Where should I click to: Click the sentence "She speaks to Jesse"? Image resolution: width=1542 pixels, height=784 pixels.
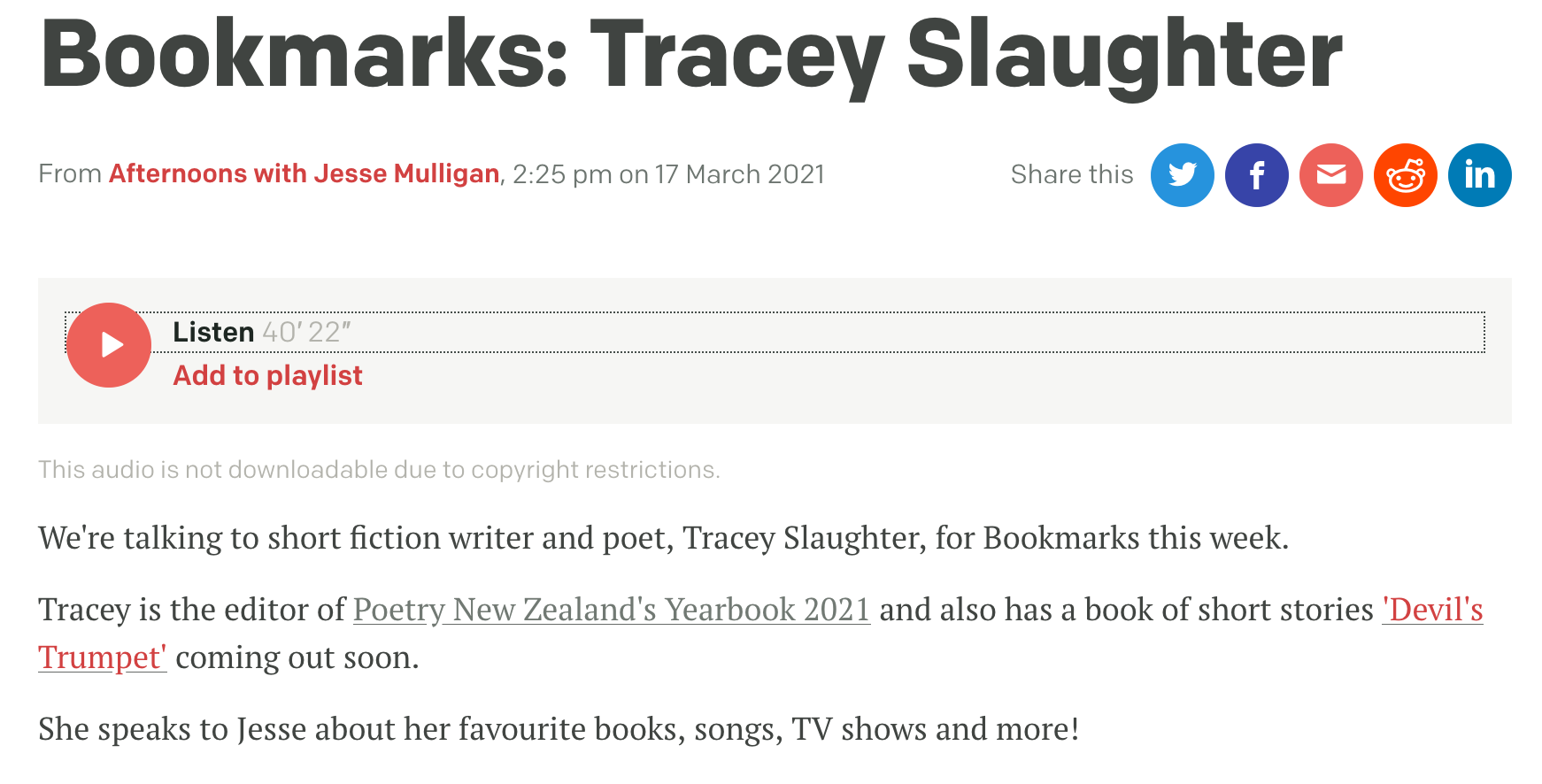coord(558,729)
